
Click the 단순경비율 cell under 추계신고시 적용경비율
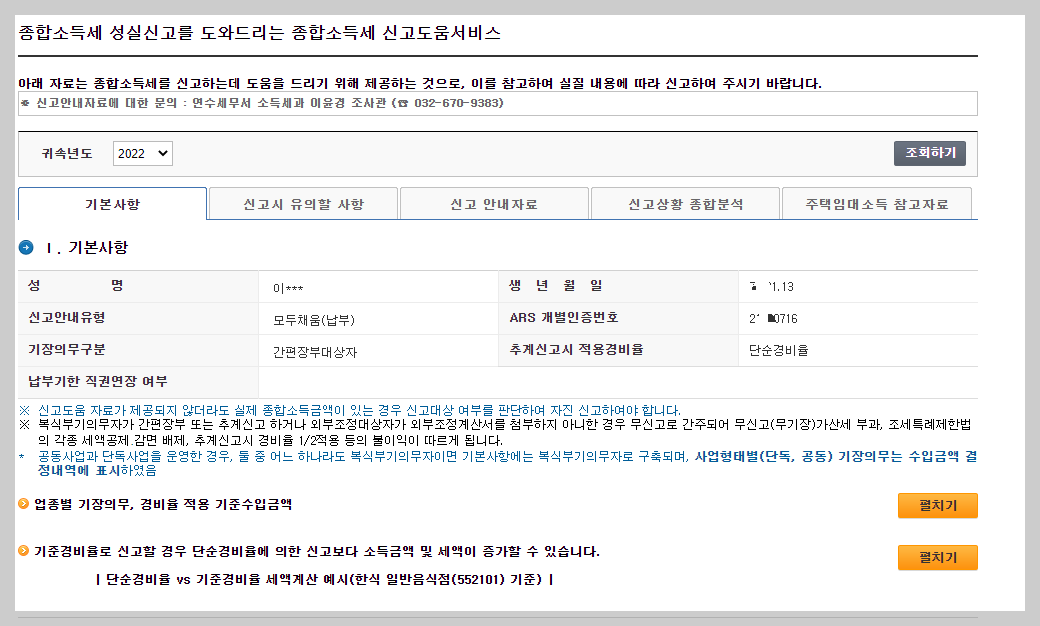pos(860,350)
